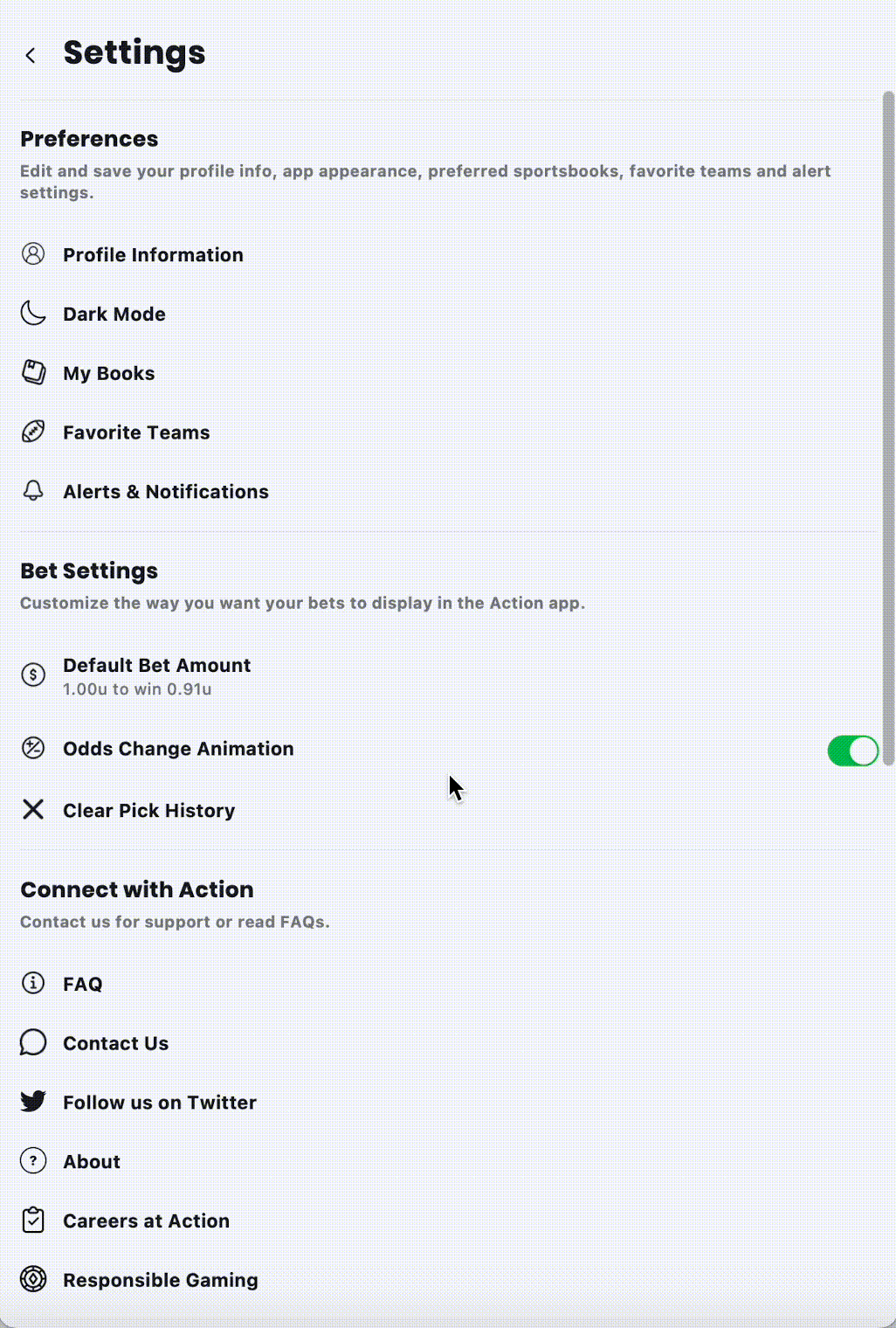Viewport: 896px width, 1328px height.
Task: Select Contact Us
Action: pyautogui.click(x=447, y=1043)
